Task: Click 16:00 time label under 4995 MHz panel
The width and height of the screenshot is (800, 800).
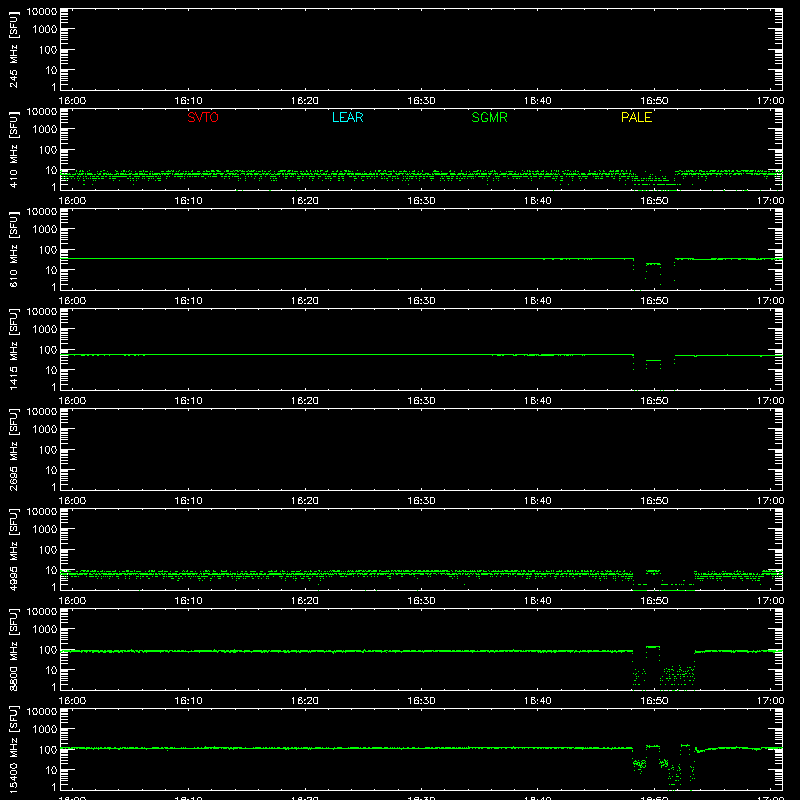Action: [x=72, y=601]
